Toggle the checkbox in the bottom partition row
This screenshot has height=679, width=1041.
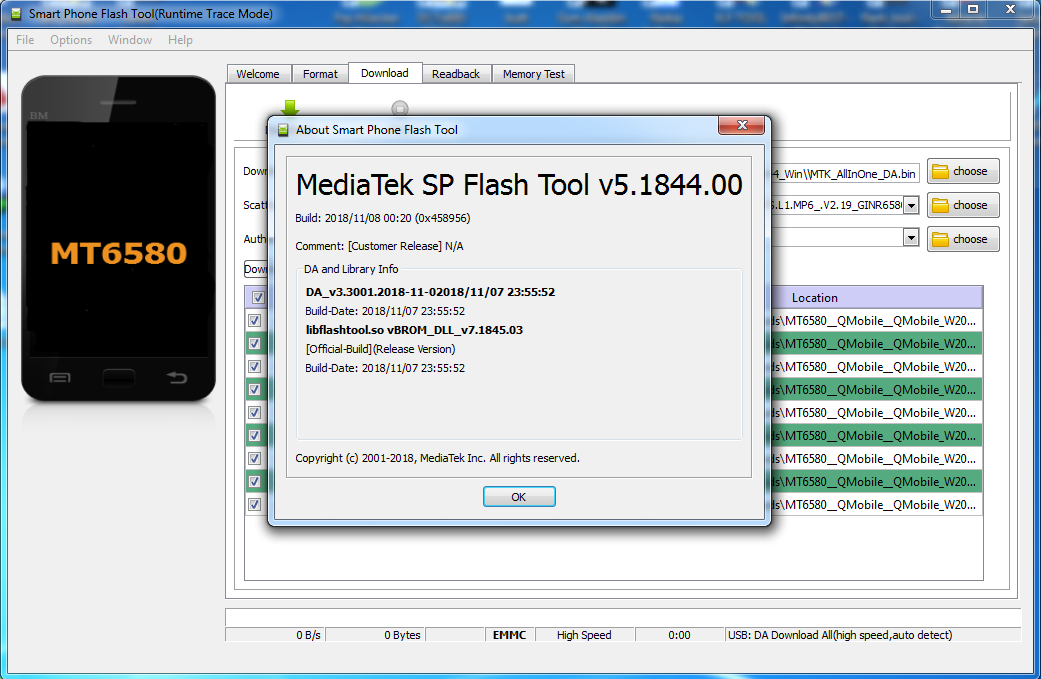tap(254, 504)
